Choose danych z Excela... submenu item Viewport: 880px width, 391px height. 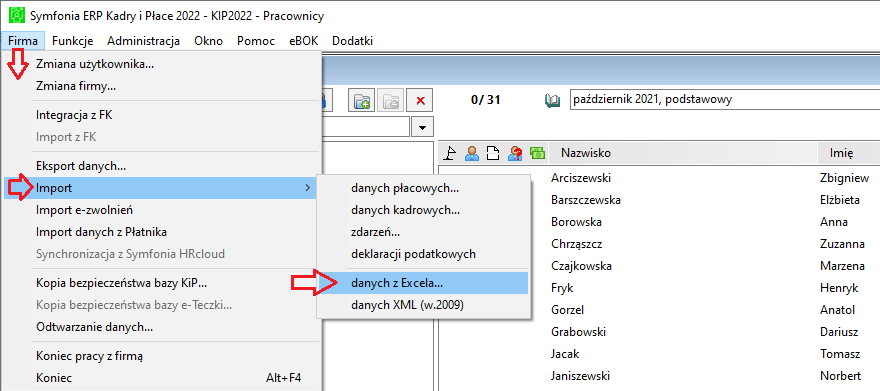pyautogui.click(x=424, y=283)
